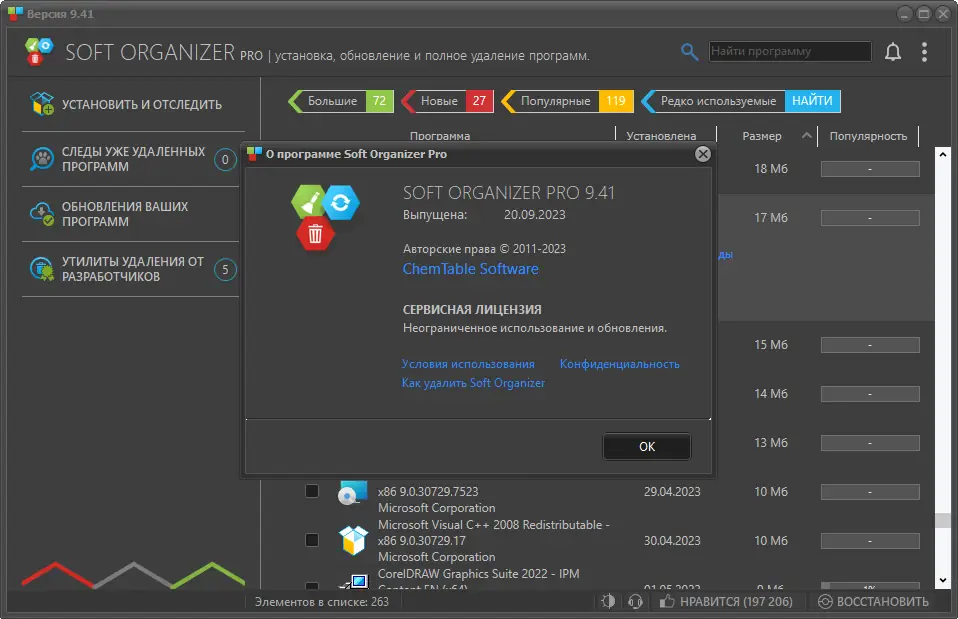
Task: Sort by size using the arrow indicator
Action: 806,135
